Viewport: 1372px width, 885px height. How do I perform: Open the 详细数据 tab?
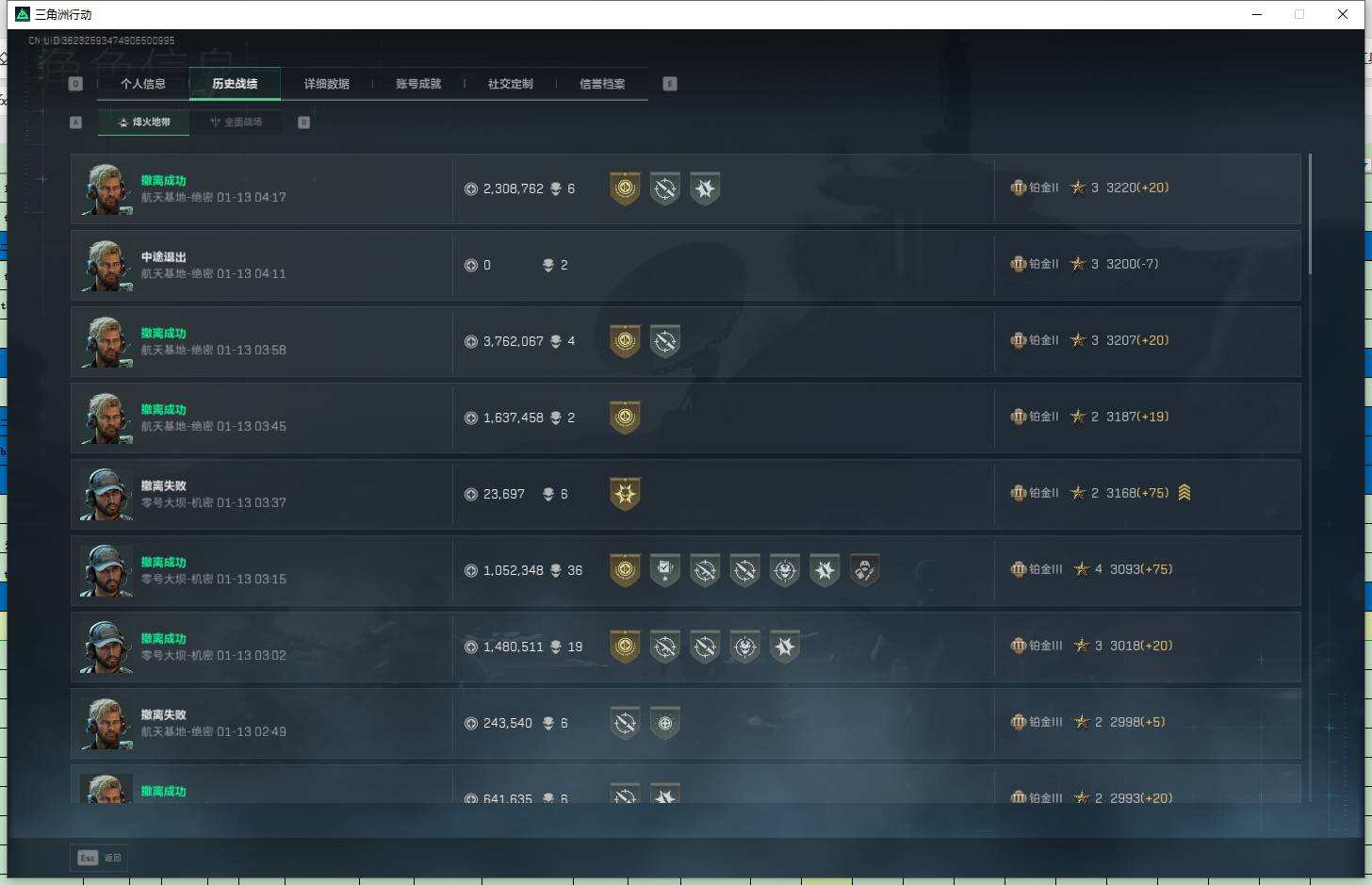pos(327,84)
